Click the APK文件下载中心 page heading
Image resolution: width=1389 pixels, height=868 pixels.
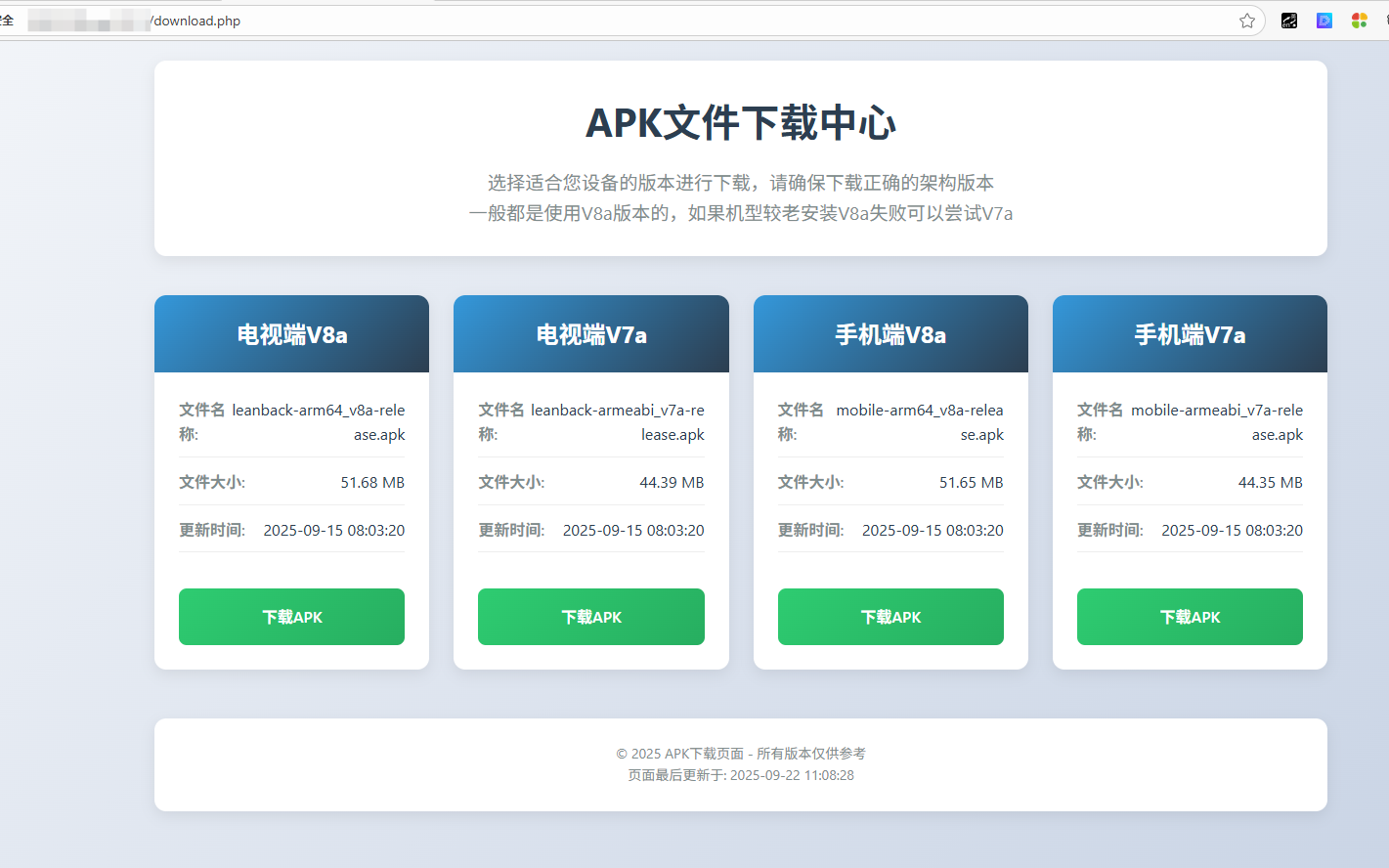click(x=740, y=123)
